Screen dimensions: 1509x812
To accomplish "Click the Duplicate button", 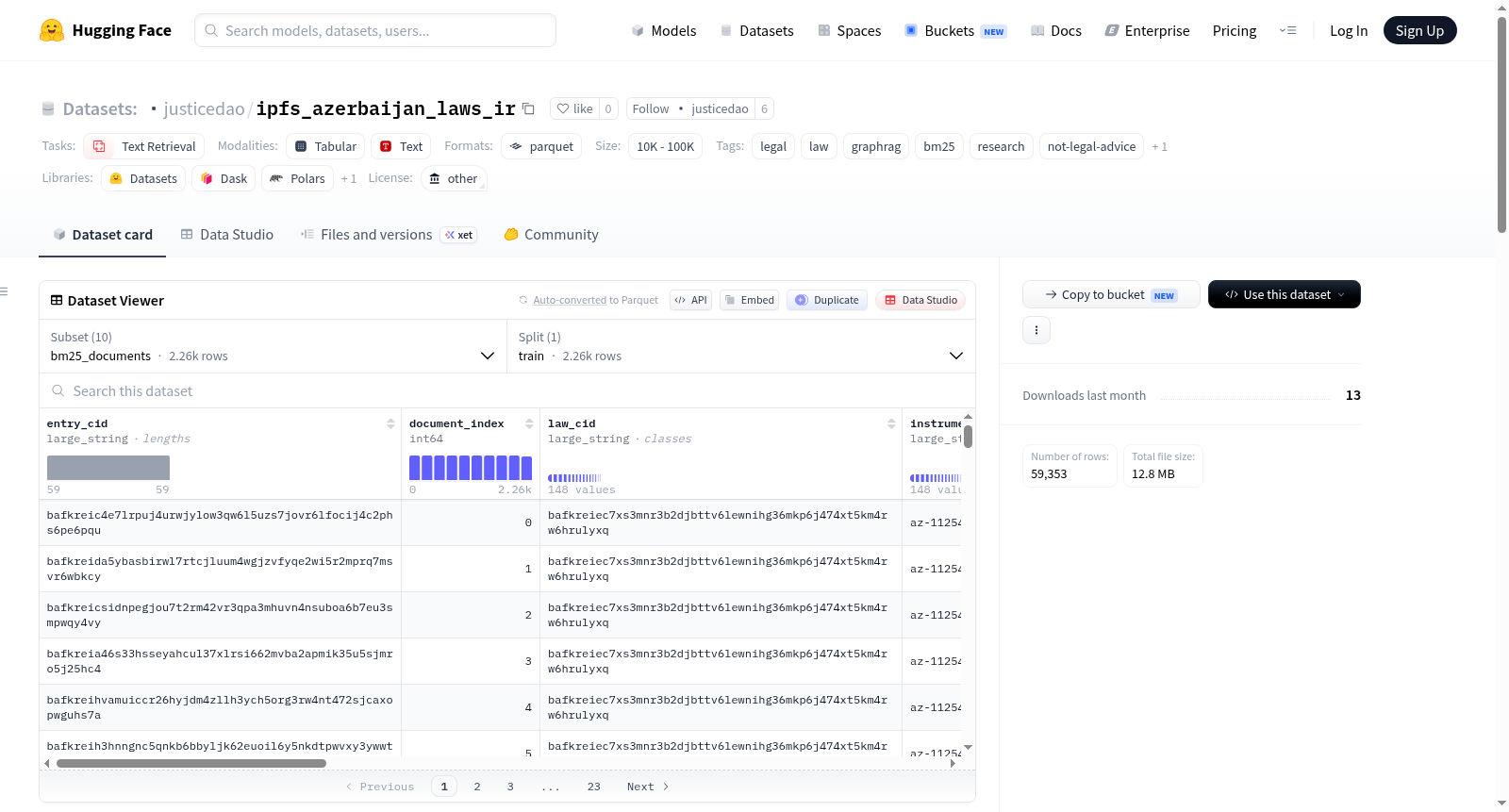I will [827, 300].
